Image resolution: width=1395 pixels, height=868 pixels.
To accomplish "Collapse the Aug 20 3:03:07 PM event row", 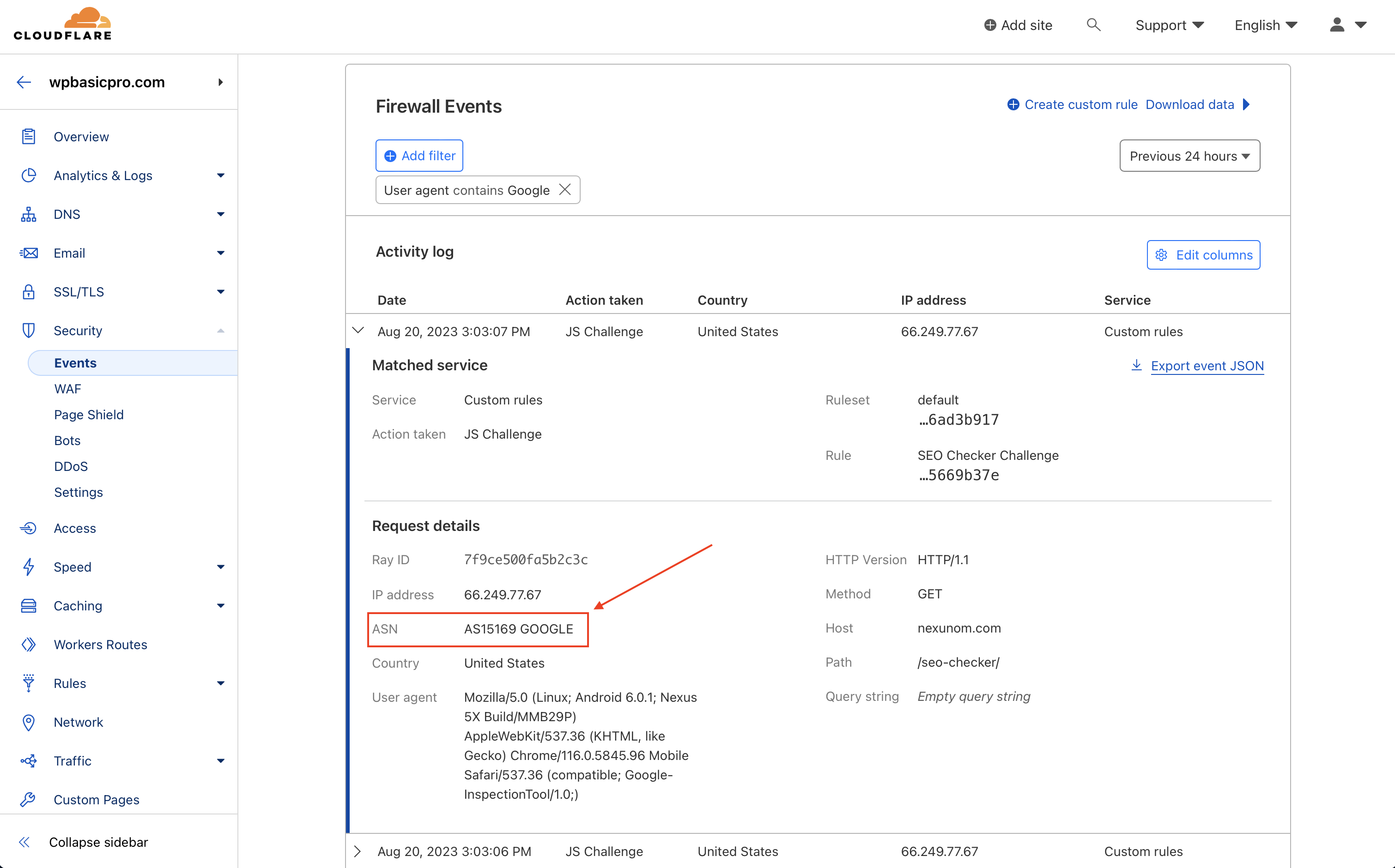I will click(357, 332).
